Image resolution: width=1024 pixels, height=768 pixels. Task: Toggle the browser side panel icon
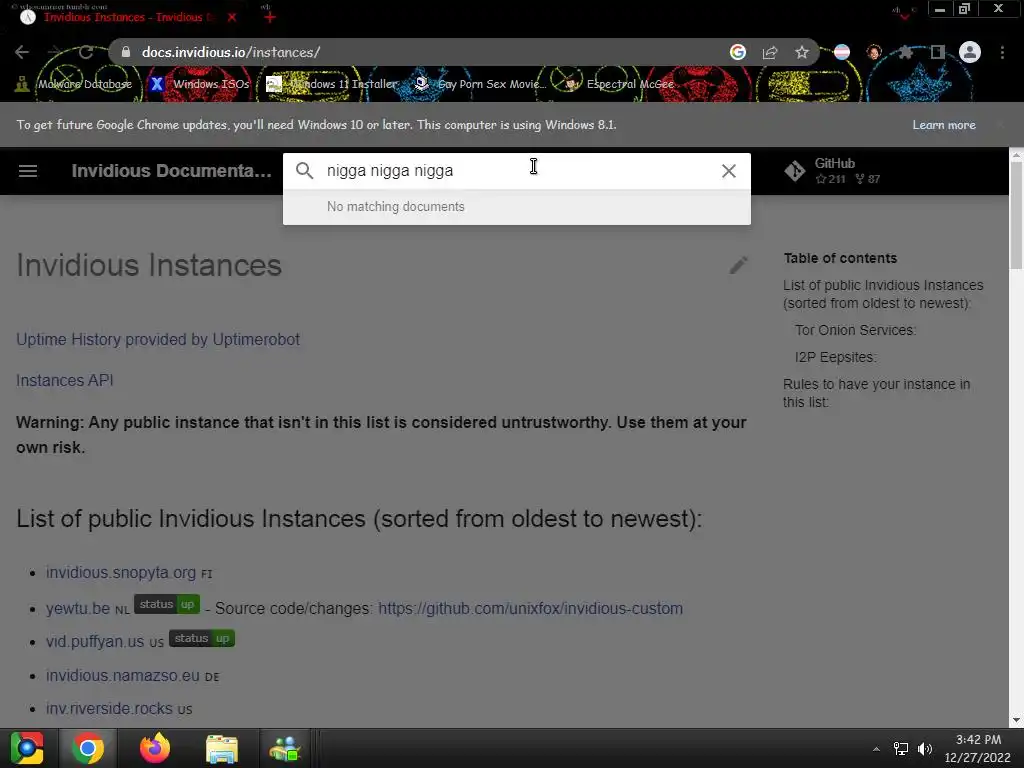tap(938, 52)
